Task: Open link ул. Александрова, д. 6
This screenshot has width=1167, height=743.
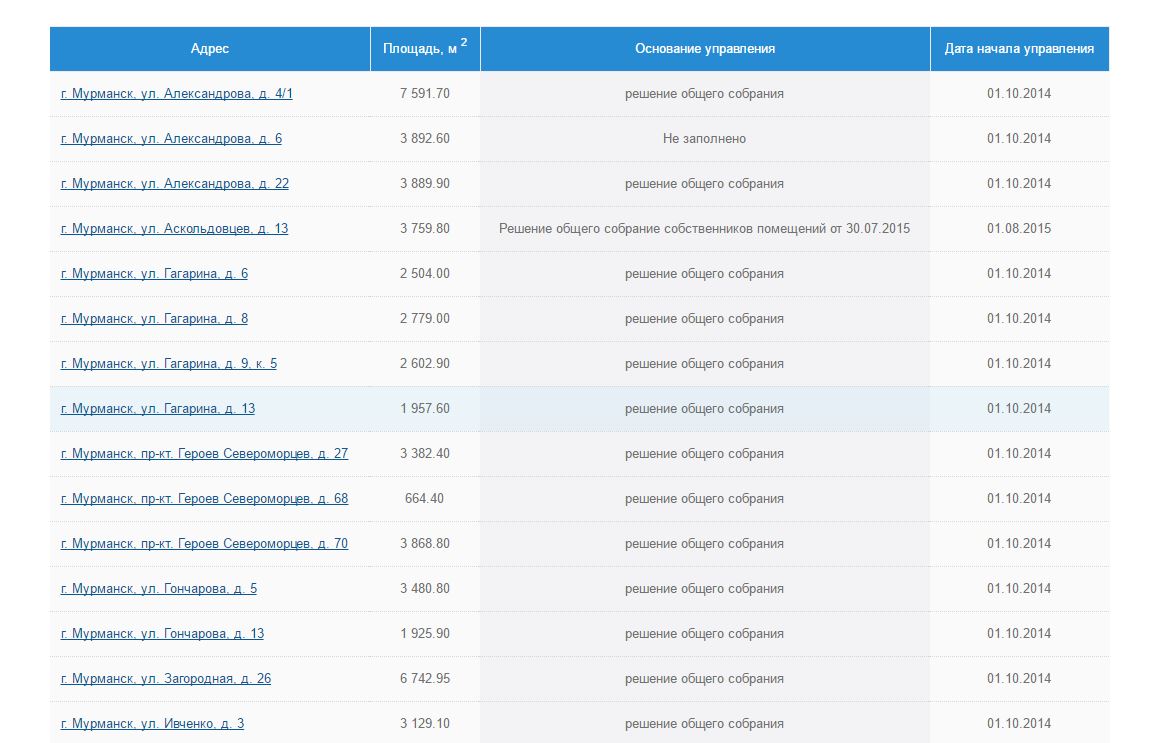Action: click(171, 138)
